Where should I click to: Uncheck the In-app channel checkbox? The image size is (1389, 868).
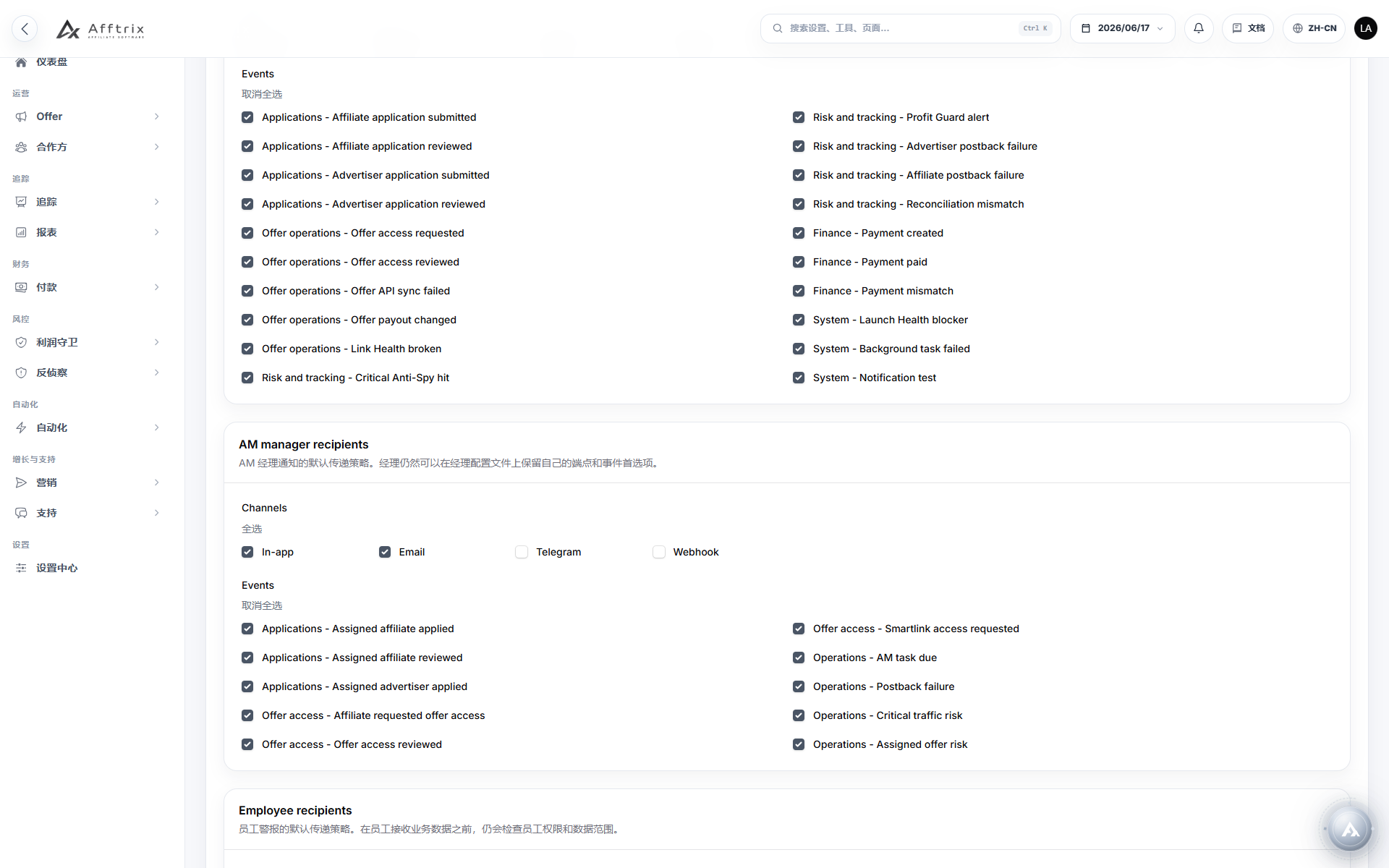[x=247, y=552]
